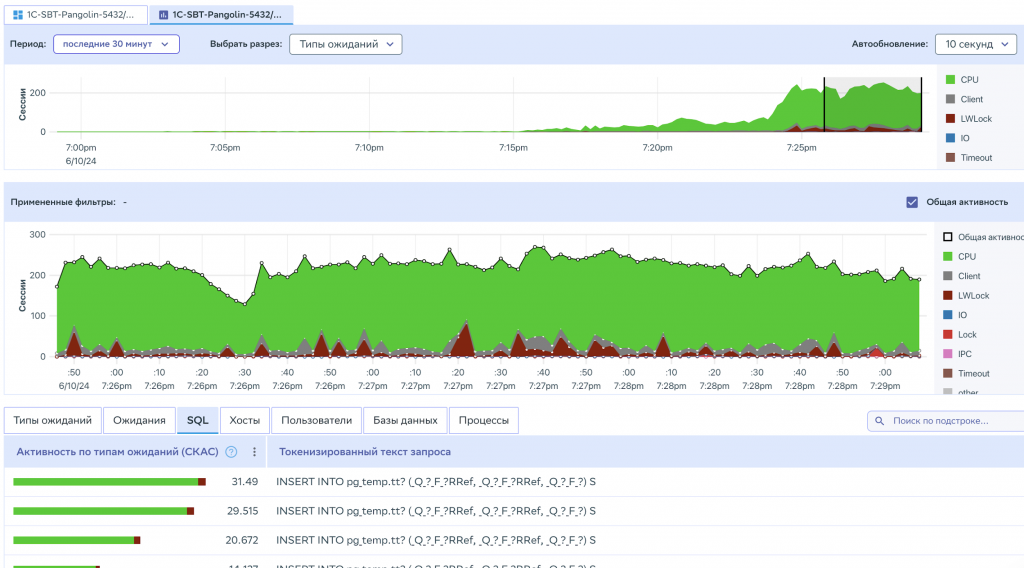The width and height of the screenshot is (1024, 568).
Task: Hide Общая активность line in detailed legend
Action: (948, 237)
